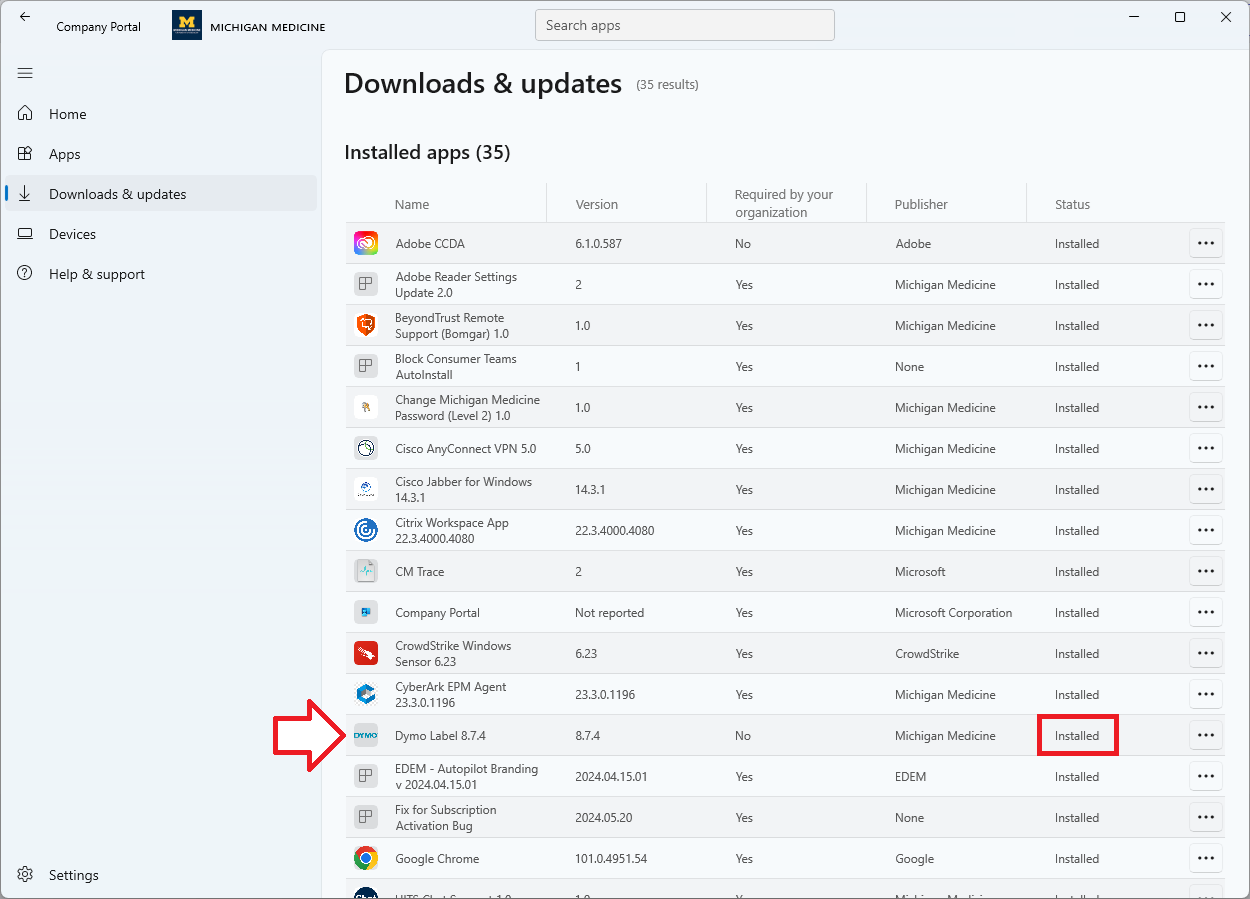1250x899 pixels.
Task: Open more options for Adobe CCDA
Action: (x=1205, y=244)
